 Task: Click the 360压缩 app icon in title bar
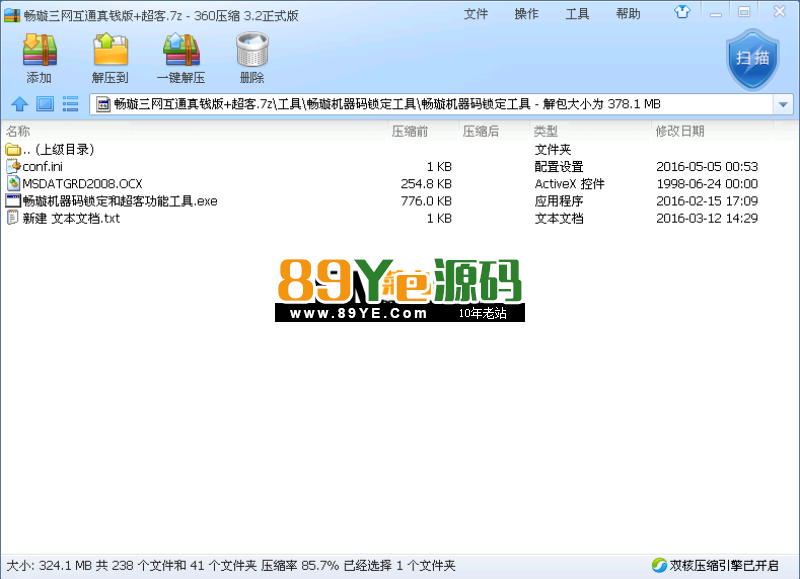click(x=12, y=15)
